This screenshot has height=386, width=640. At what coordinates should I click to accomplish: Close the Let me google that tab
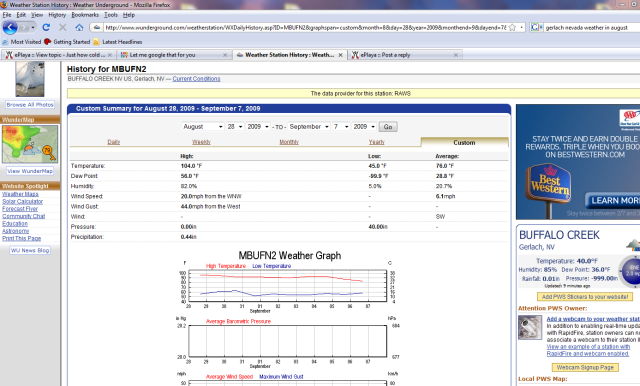[x=225, y=55]
